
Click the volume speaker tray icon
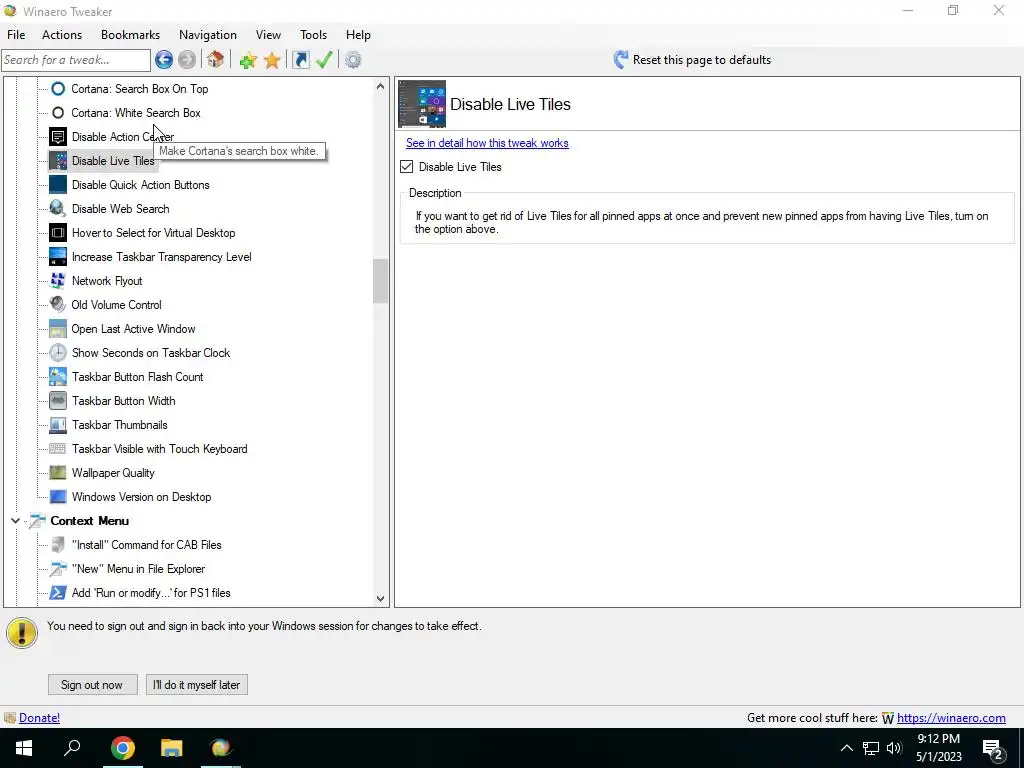(x=895, y=748)
